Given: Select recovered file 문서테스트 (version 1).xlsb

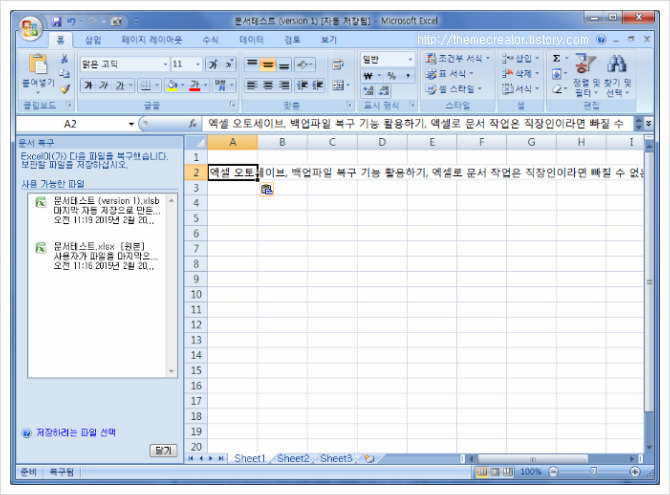Looking at the screenshot, I should (x=98, y=210).
